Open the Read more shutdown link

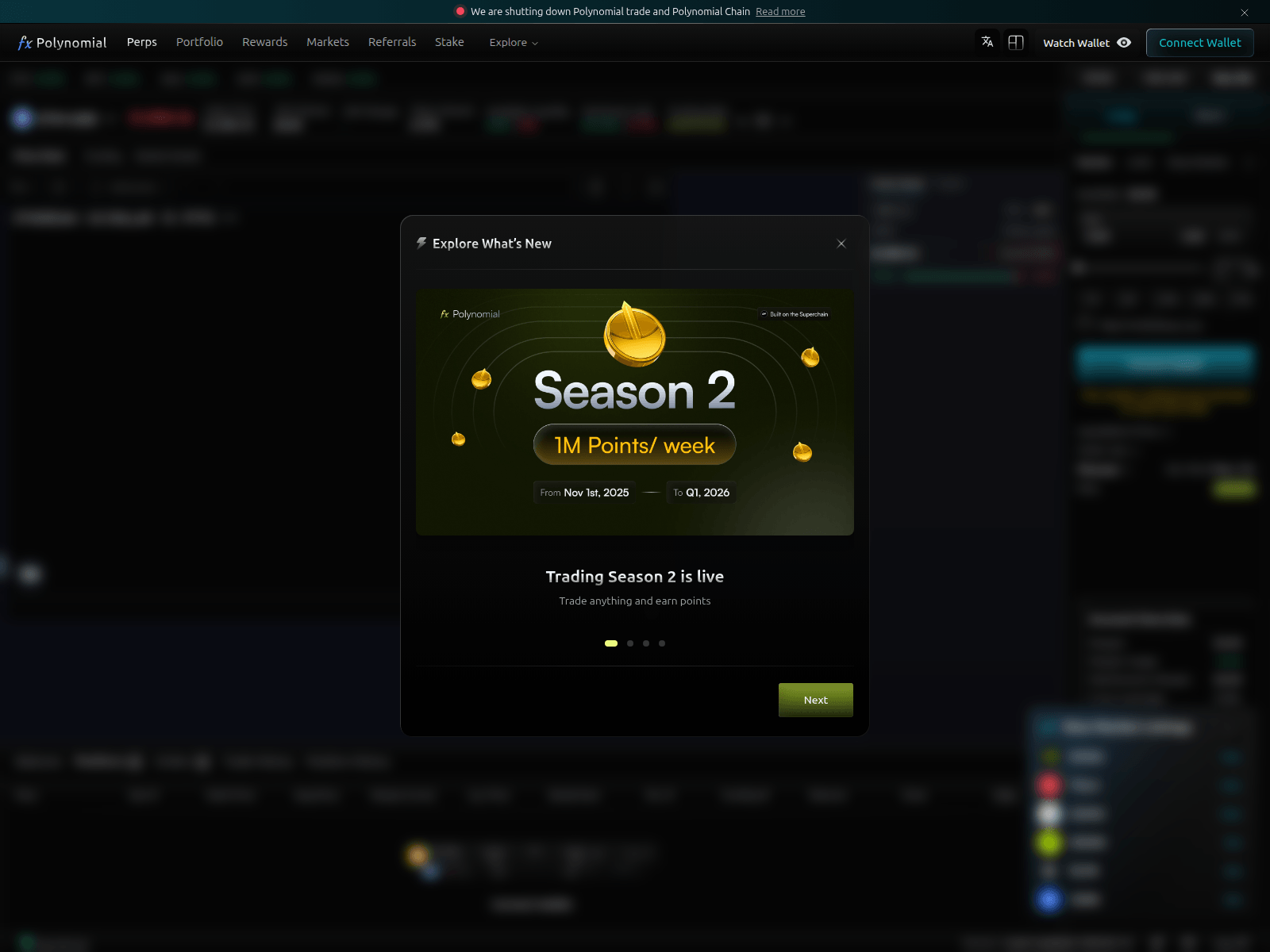point(780,12)
